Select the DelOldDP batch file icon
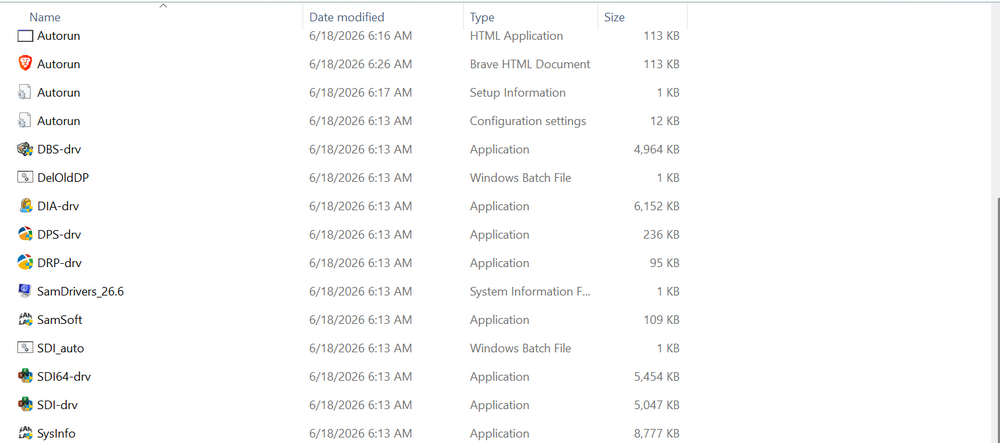The height and width of the screenshot is (443, 1000). (25, 178)
